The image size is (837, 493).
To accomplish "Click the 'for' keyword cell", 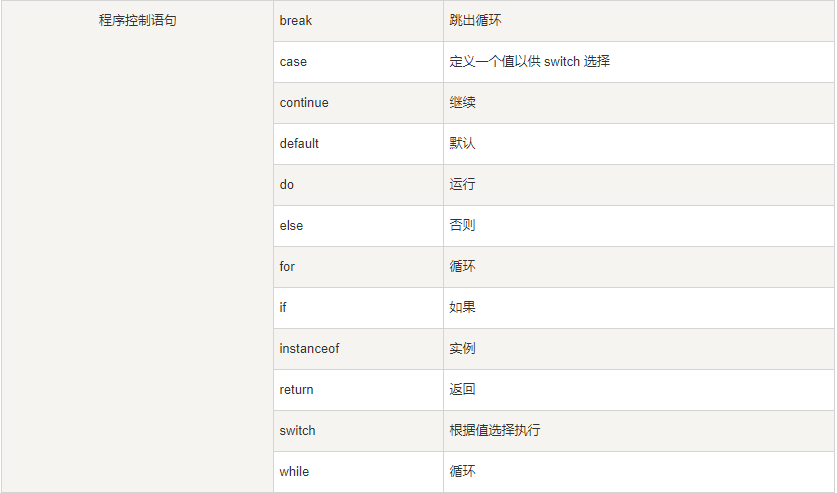I will pyautogui.click(x=287, y=266).
